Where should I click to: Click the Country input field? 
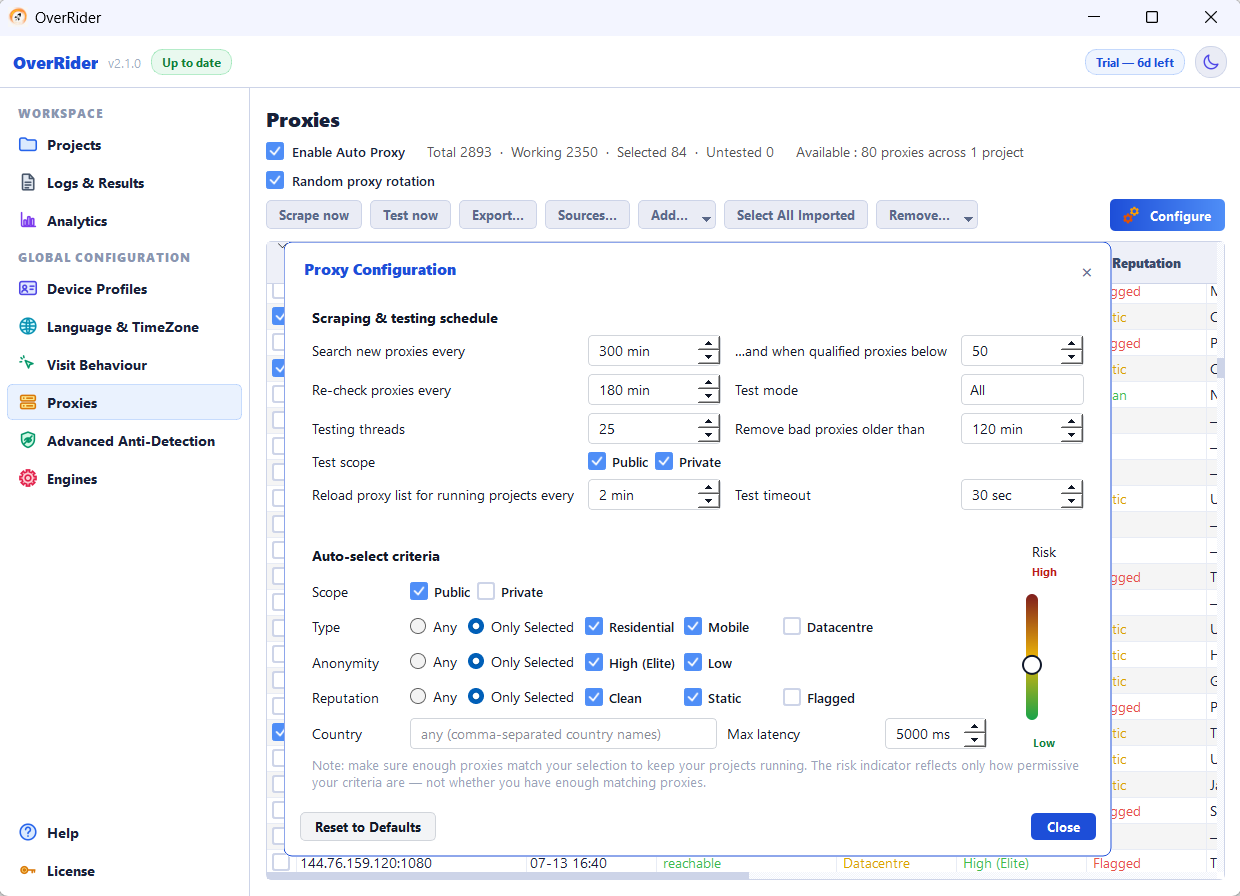click(563, 734)
